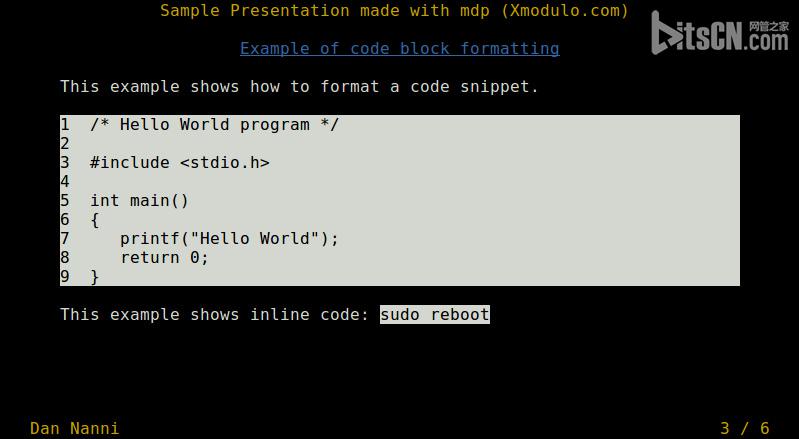Click the opening brace on line 6
Screen dimensions: 799x439
(95, 220)
